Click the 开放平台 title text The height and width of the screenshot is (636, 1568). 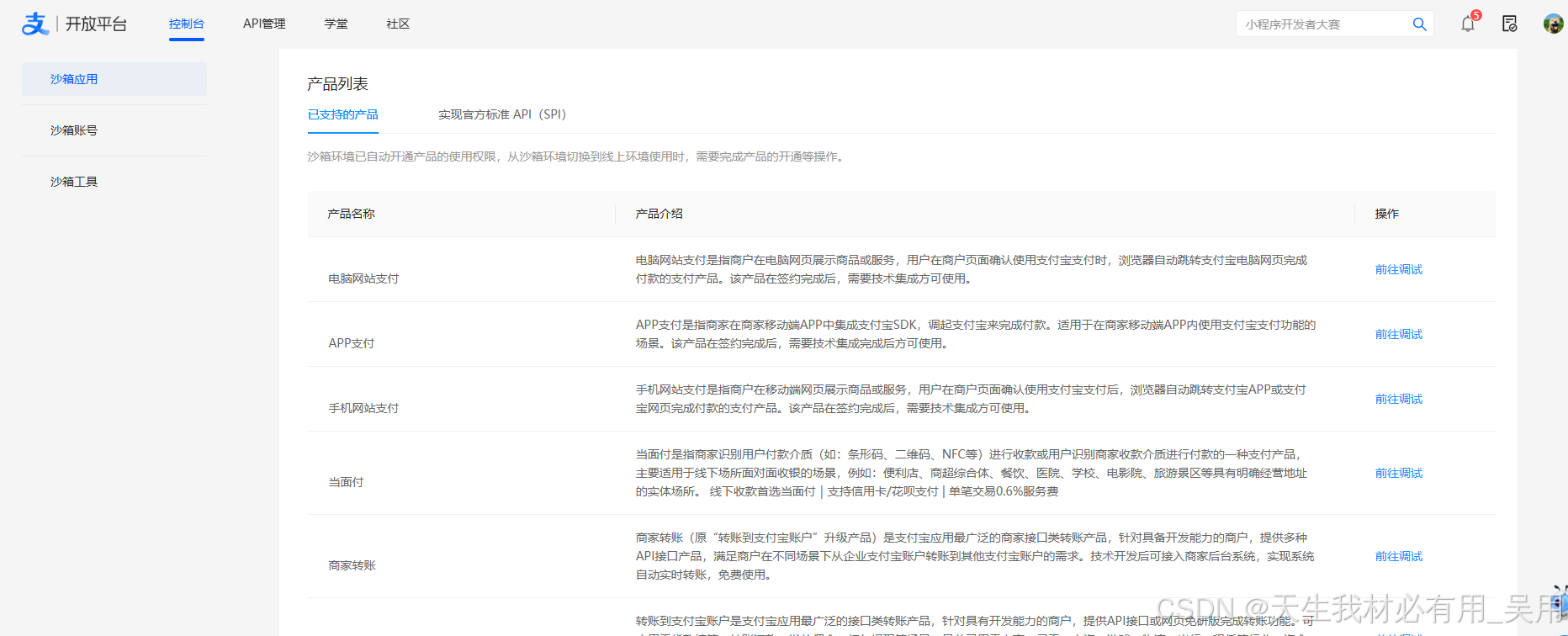(96, 24)
